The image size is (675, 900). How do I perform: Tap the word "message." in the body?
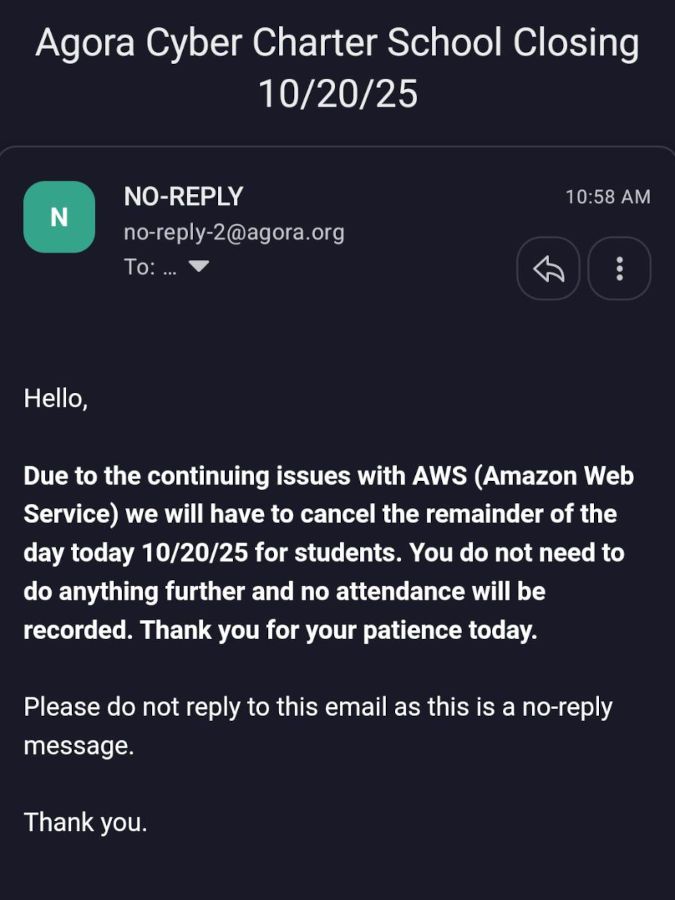pyautogui.click(x=78, y=746)
